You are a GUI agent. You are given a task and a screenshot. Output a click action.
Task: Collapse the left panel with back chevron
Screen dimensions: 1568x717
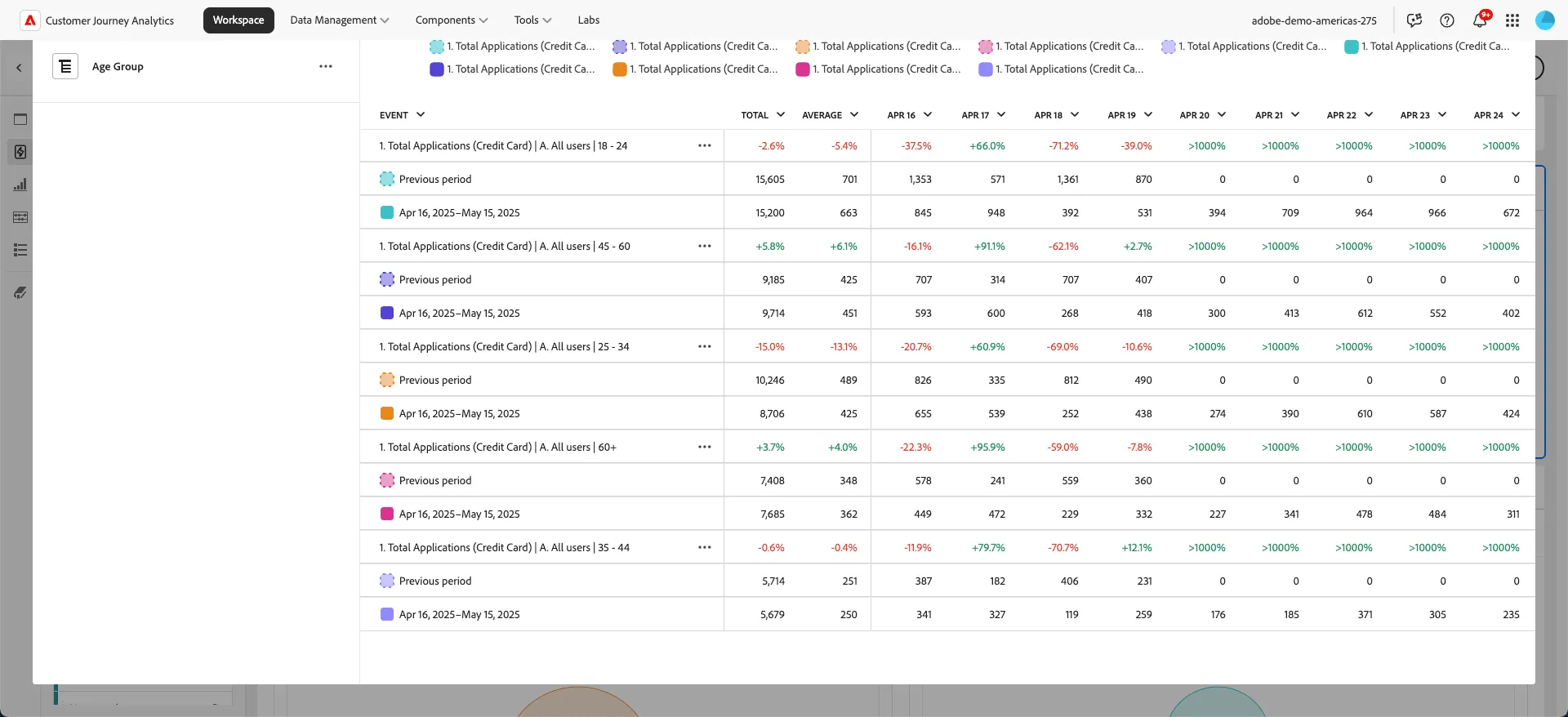(19, 68)
